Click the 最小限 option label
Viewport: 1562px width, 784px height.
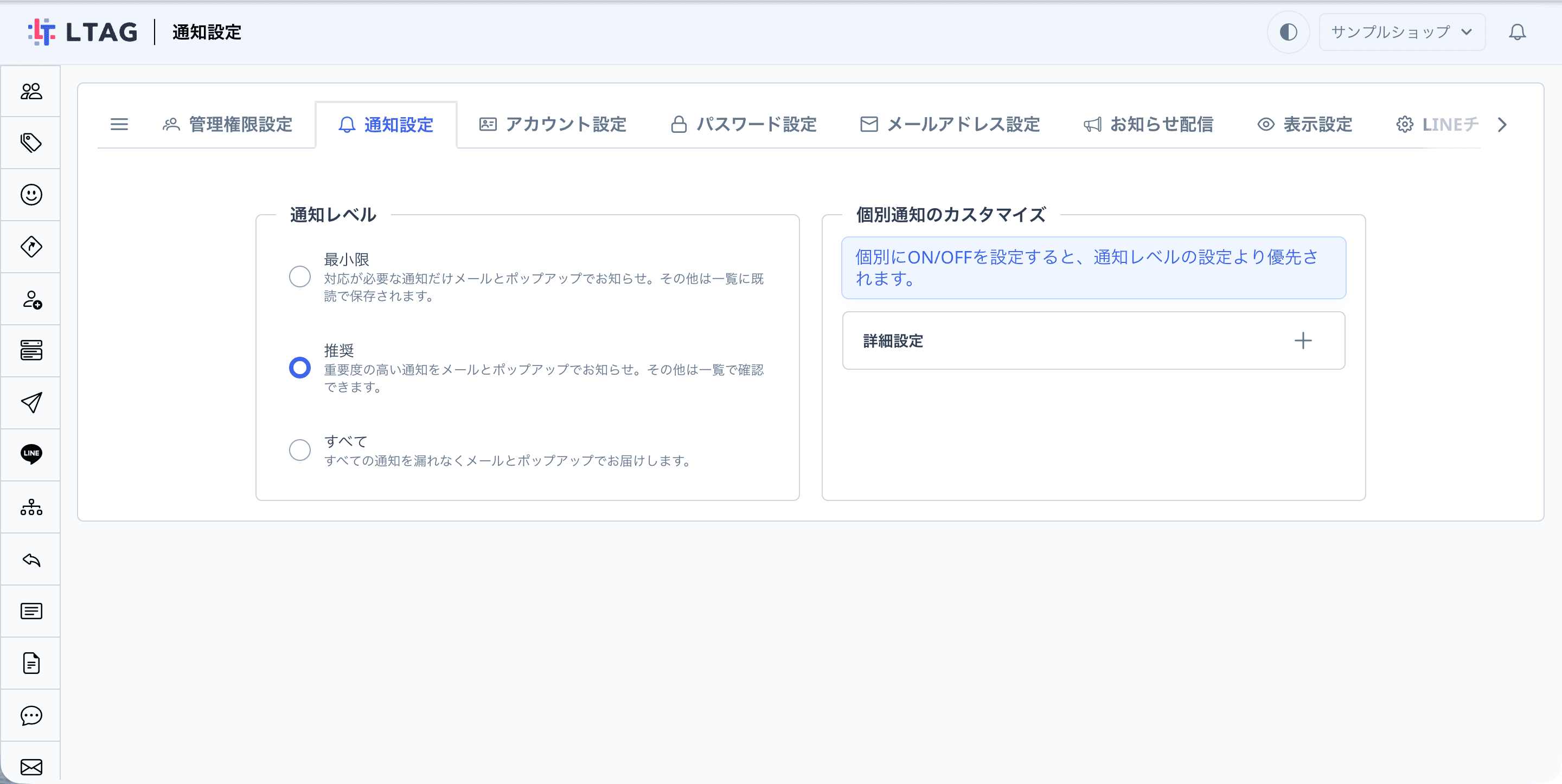(346, 260)
